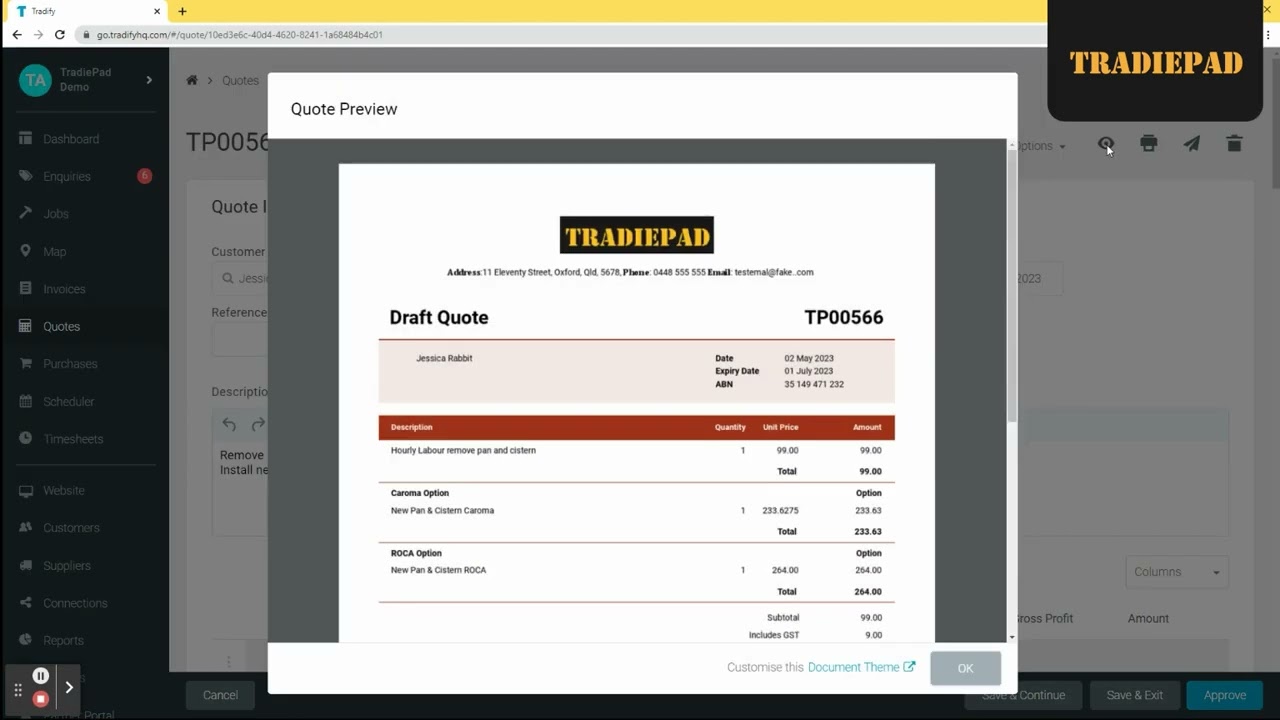Image resolution: width=1280 pixels, height=720 pixels.
Task: Click the Connections share icon
Action: pos(26,602)
